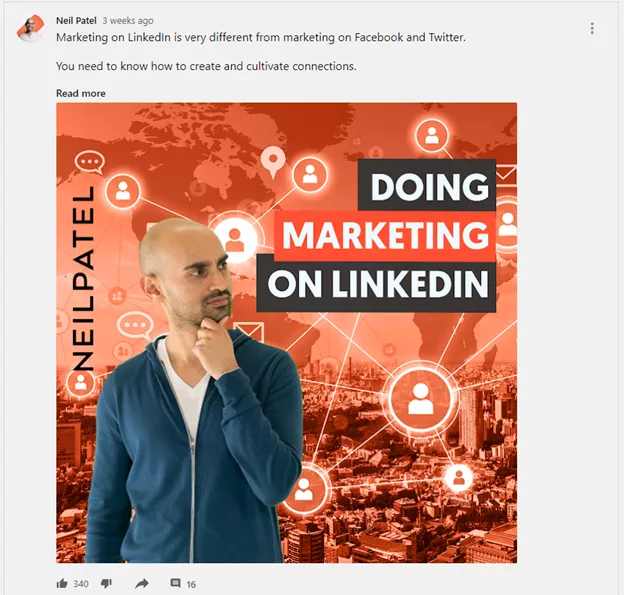Click the vertical NEILPATEL text in image
This screenshot has width=624, height=595.
tap(84, 278)
